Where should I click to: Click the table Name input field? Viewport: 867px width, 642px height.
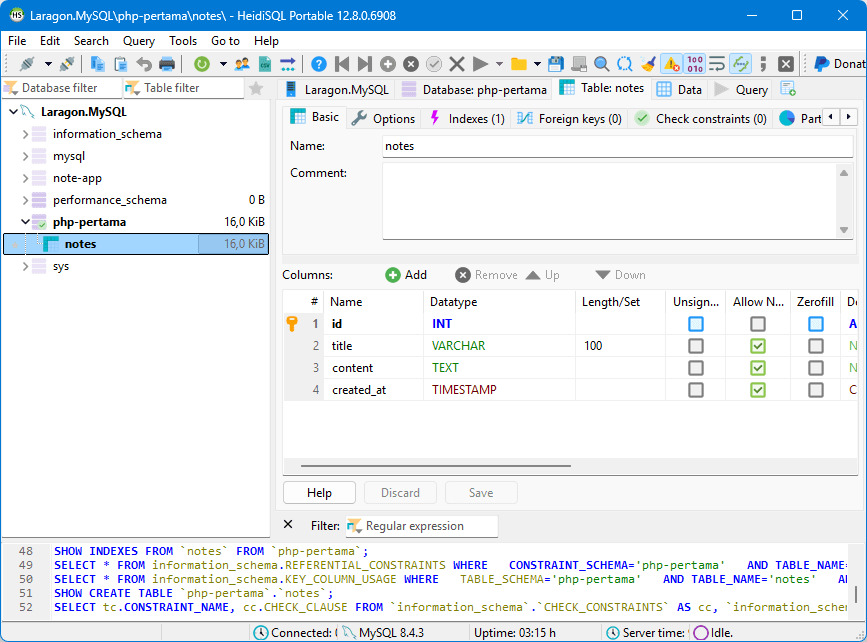click(x=617, y=146)
